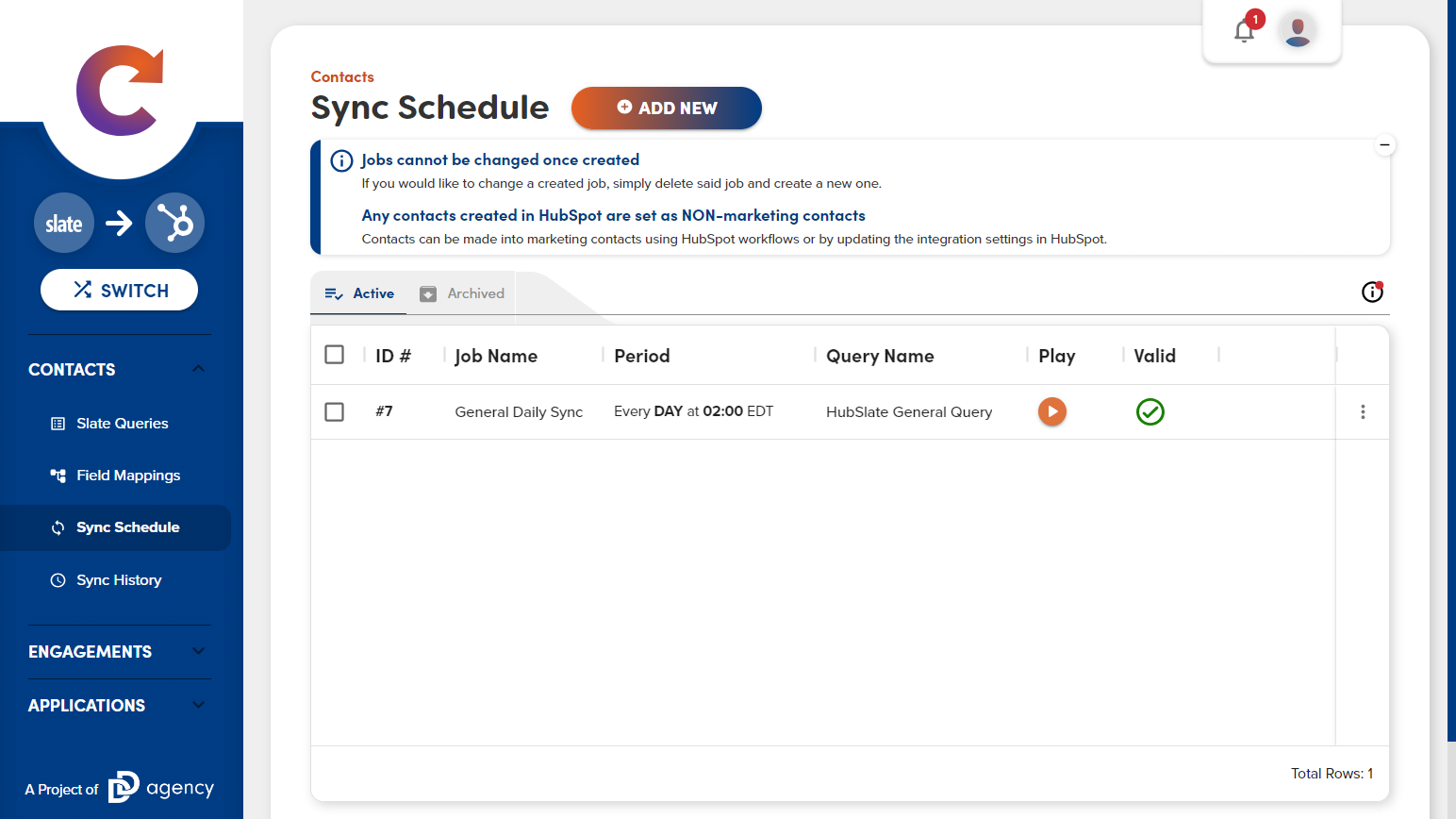
Task: Switch to the Archived tab
Action: tap(462, 293)
